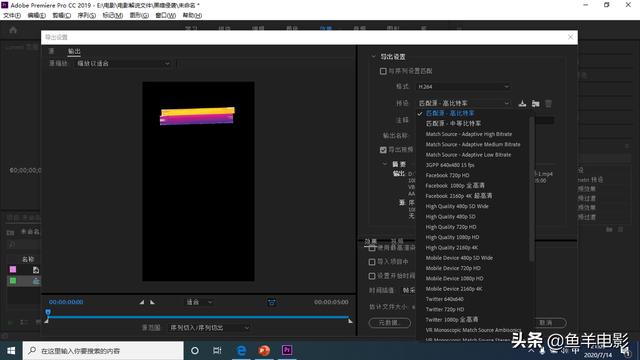
Task: Enable Use Maximum Render Quality checkbox
Action: pyautogui.click(x=372, y=248)
